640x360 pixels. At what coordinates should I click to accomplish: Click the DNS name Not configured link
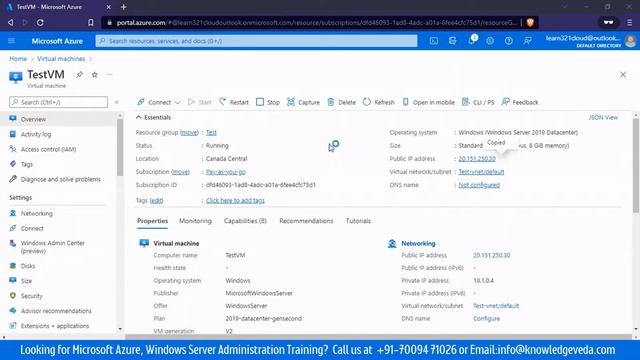tap(479, 185)
